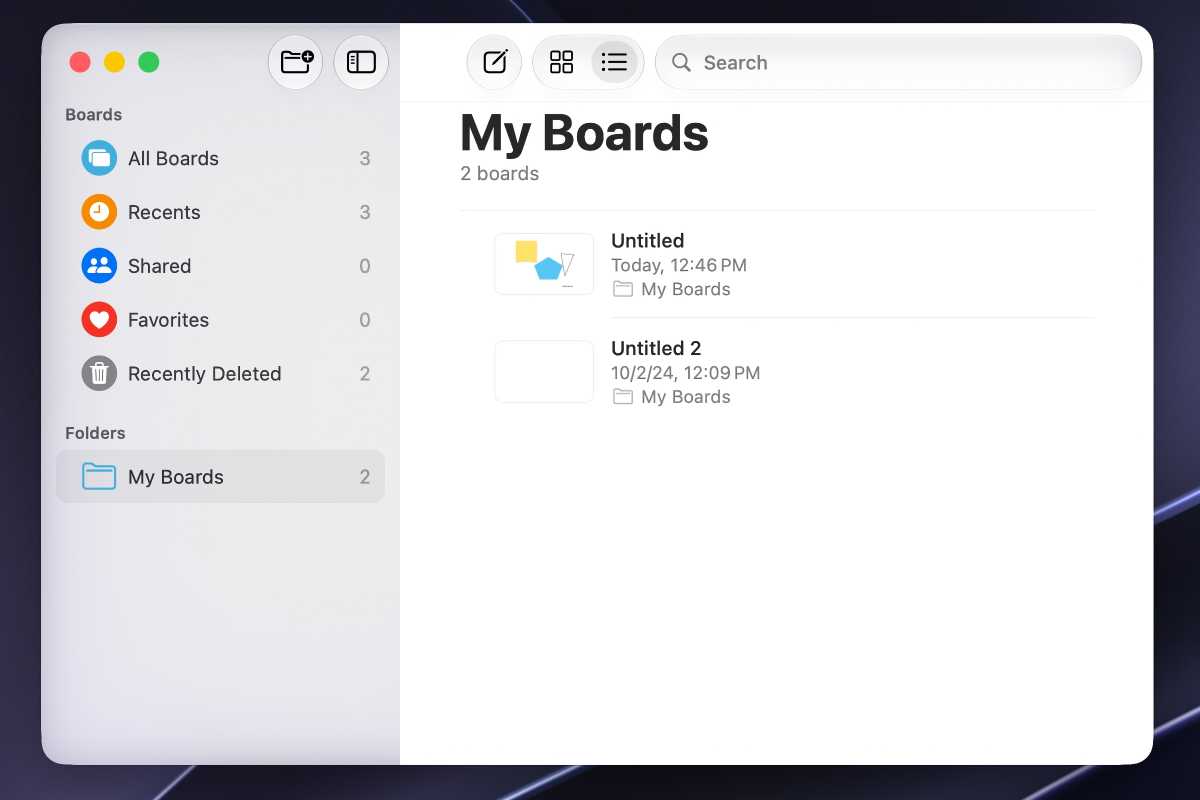Click the folder icon under Untitled

623,289
